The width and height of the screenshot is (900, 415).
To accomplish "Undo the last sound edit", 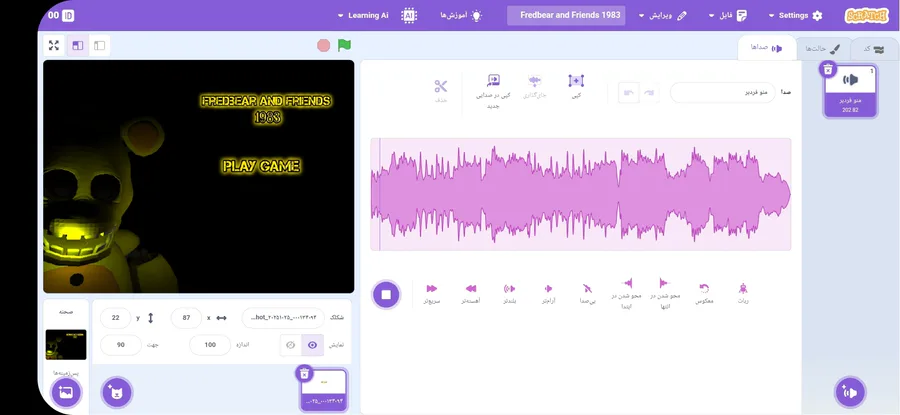I will pyautogui.click(x=629, y=93).
